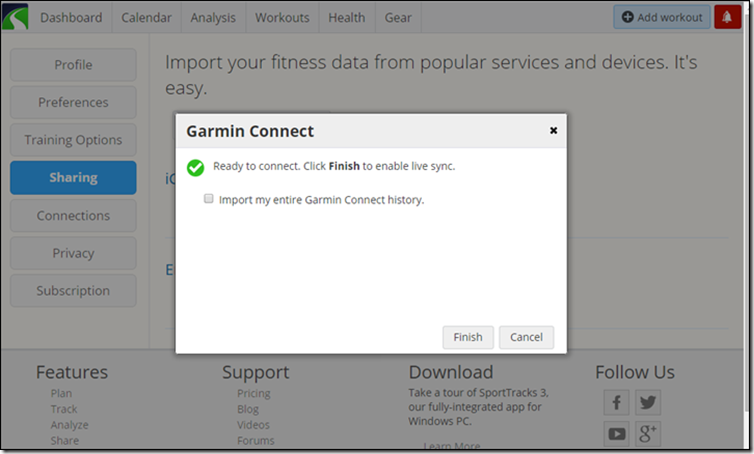Image resolution: width=754 pixels, height=454 pixels.
Task: Open the Facebook follow icon
Action: tap(617, 403)
